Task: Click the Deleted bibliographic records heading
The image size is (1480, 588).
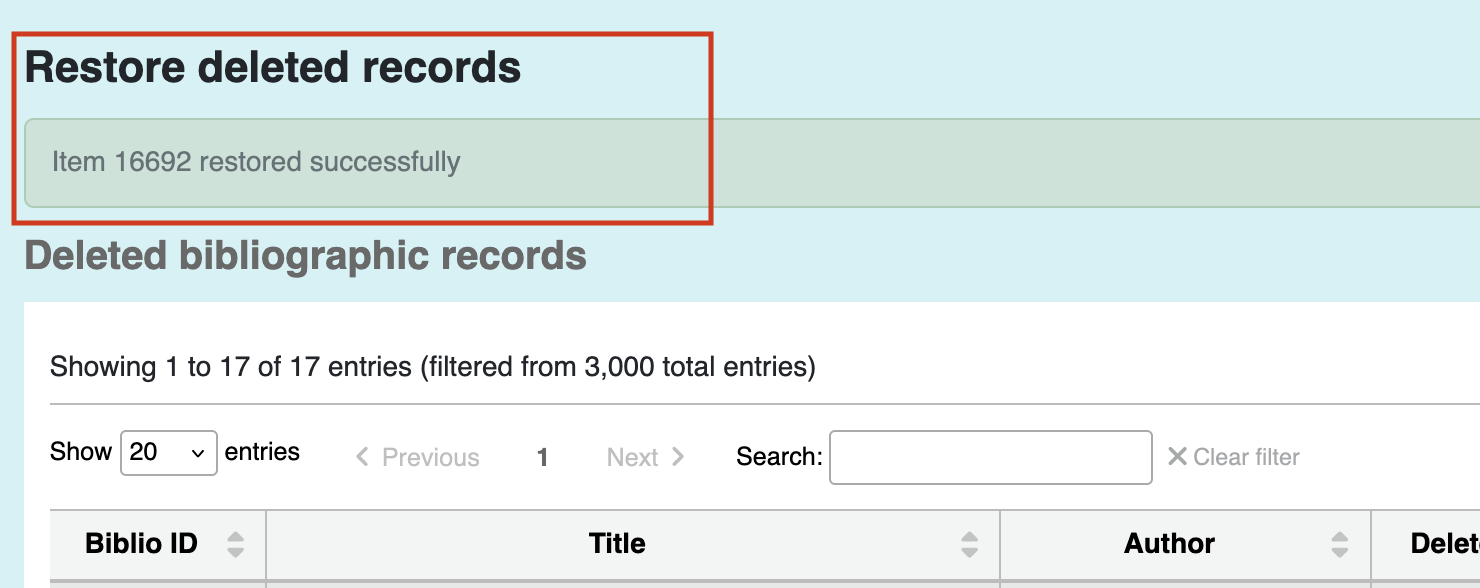Action: 305,256
